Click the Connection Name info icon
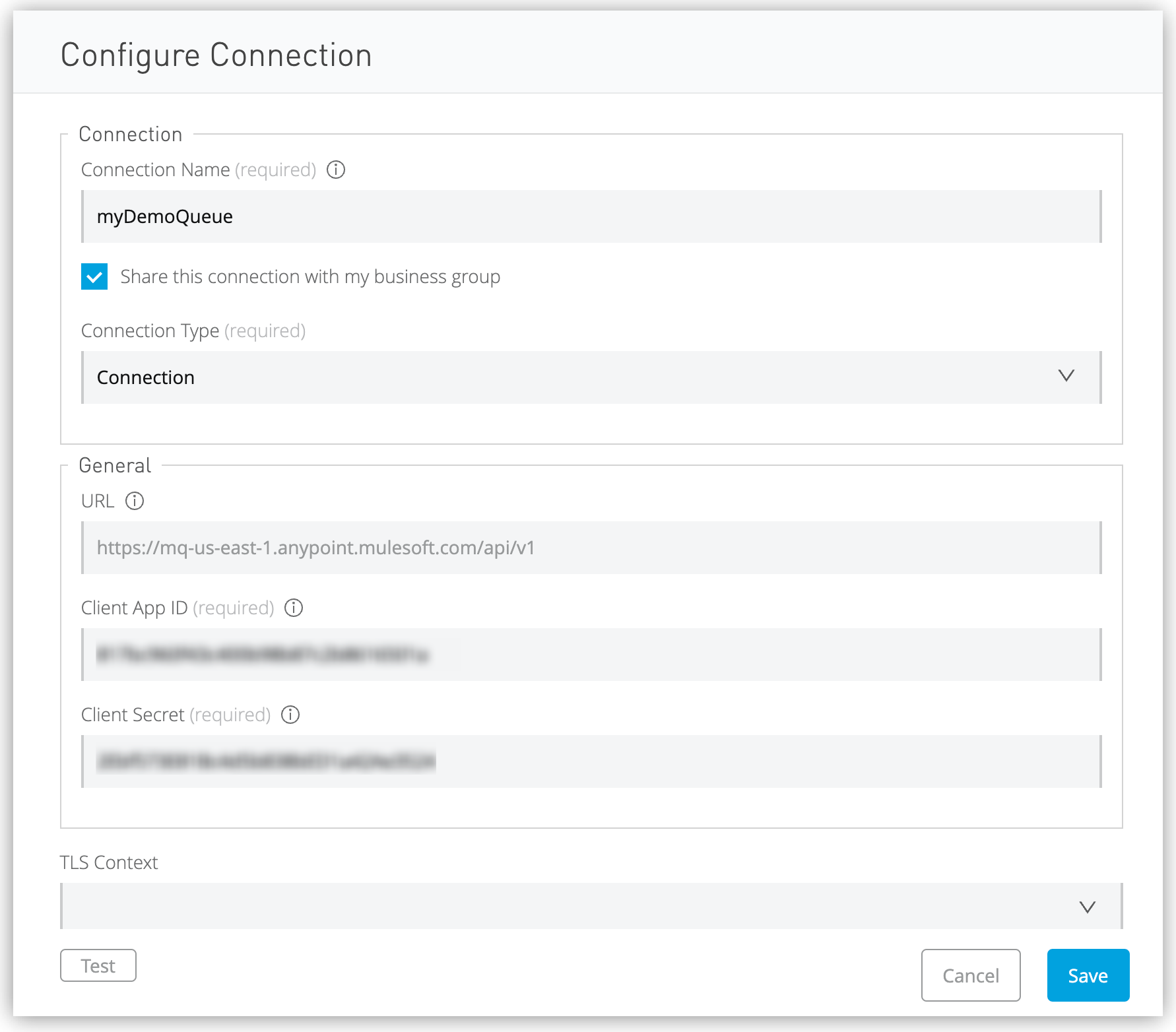 pyautogui.click(x=336, y=170)
